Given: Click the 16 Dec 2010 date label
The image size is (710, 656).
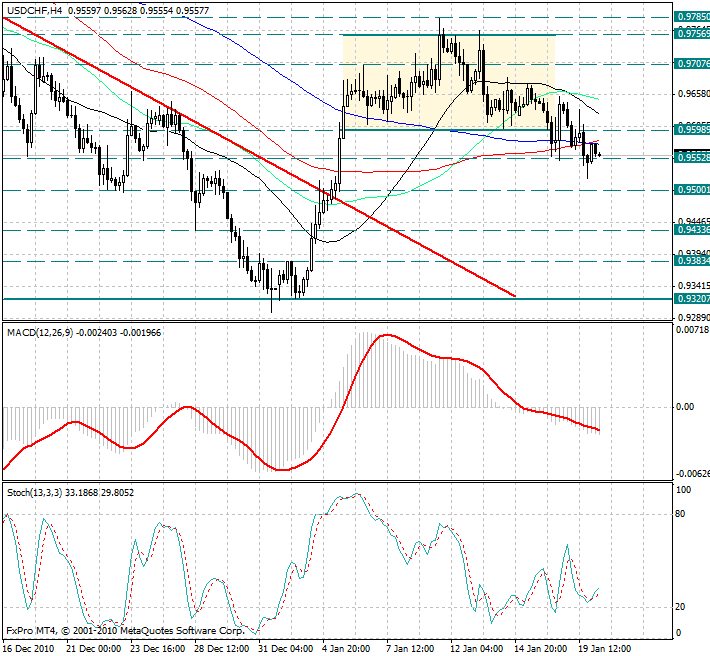Looking at the screenshot, I should click(29, 649).
